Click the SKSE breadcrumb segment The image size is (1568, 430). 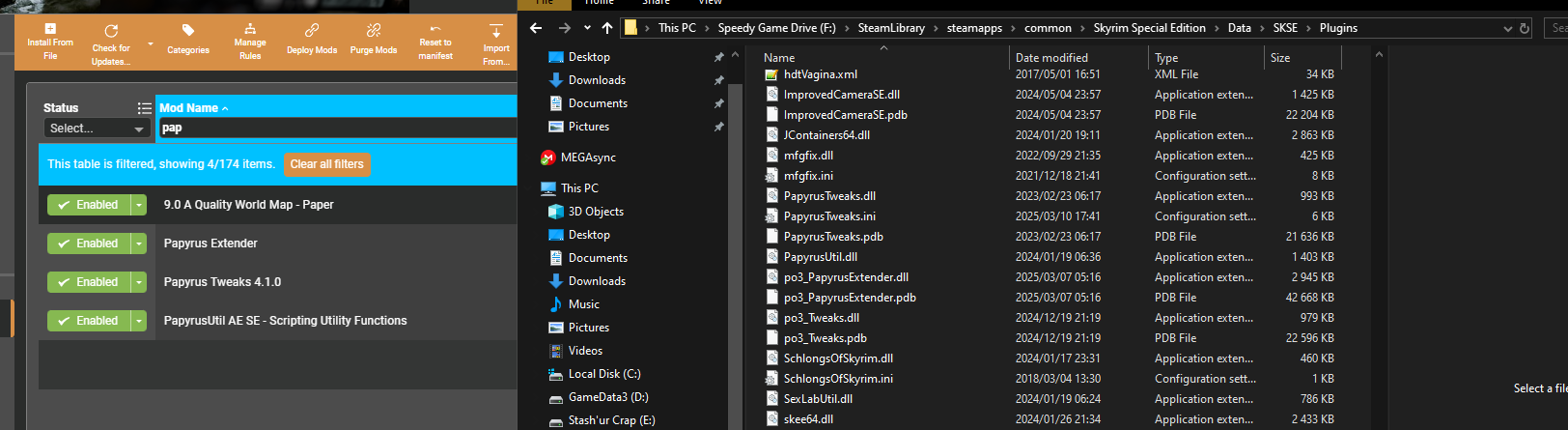pos(1285,28)
